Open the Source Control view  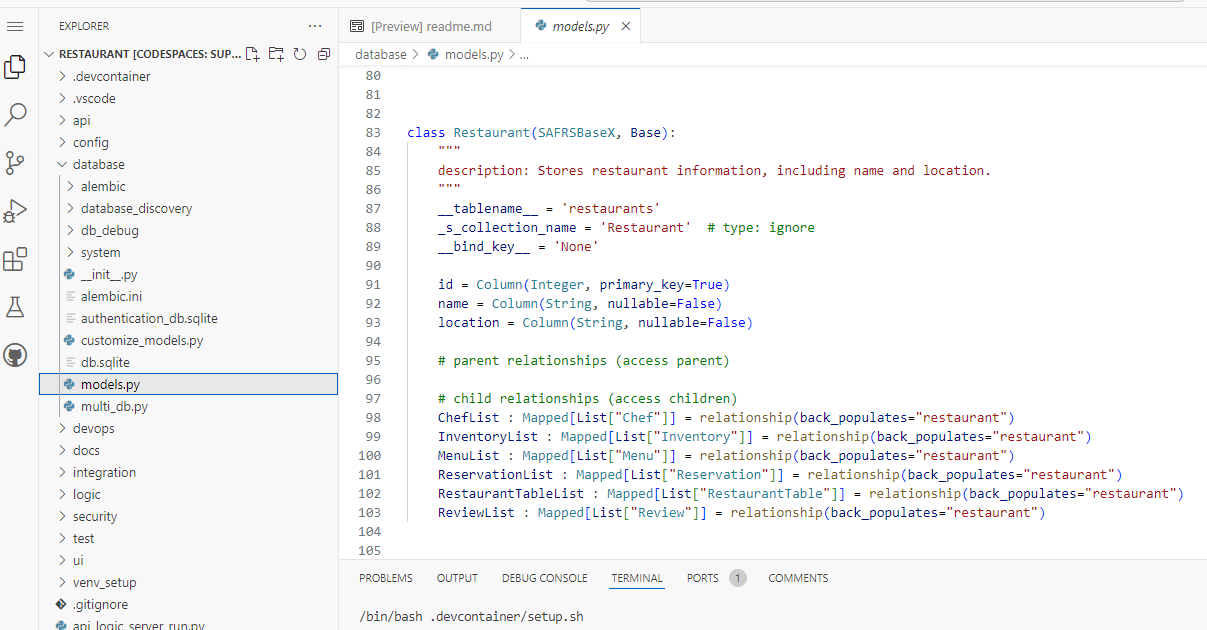(x=15, y=163)
